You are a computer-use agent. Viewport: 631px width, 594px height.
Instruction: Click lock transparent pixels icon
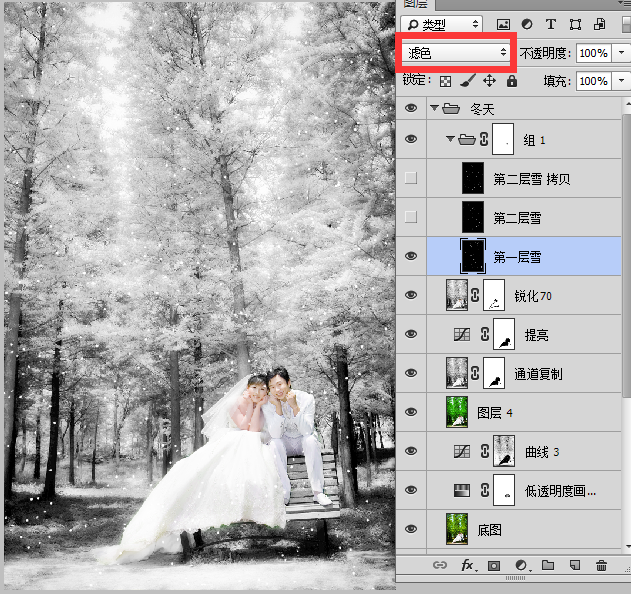[445, 81]
